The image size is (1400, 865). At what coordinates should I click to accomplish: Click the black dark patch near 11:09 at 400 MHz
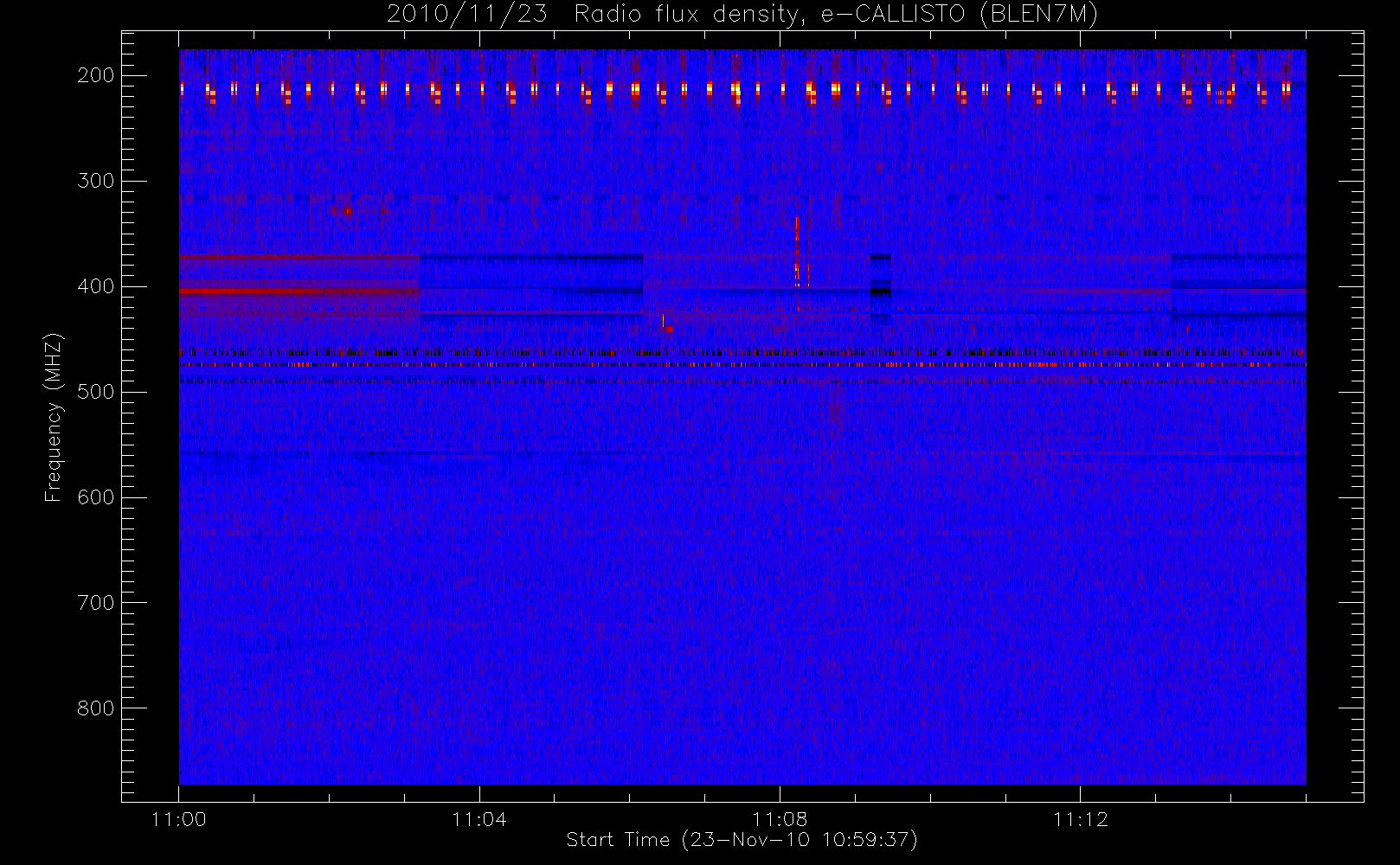coord(880,292)
